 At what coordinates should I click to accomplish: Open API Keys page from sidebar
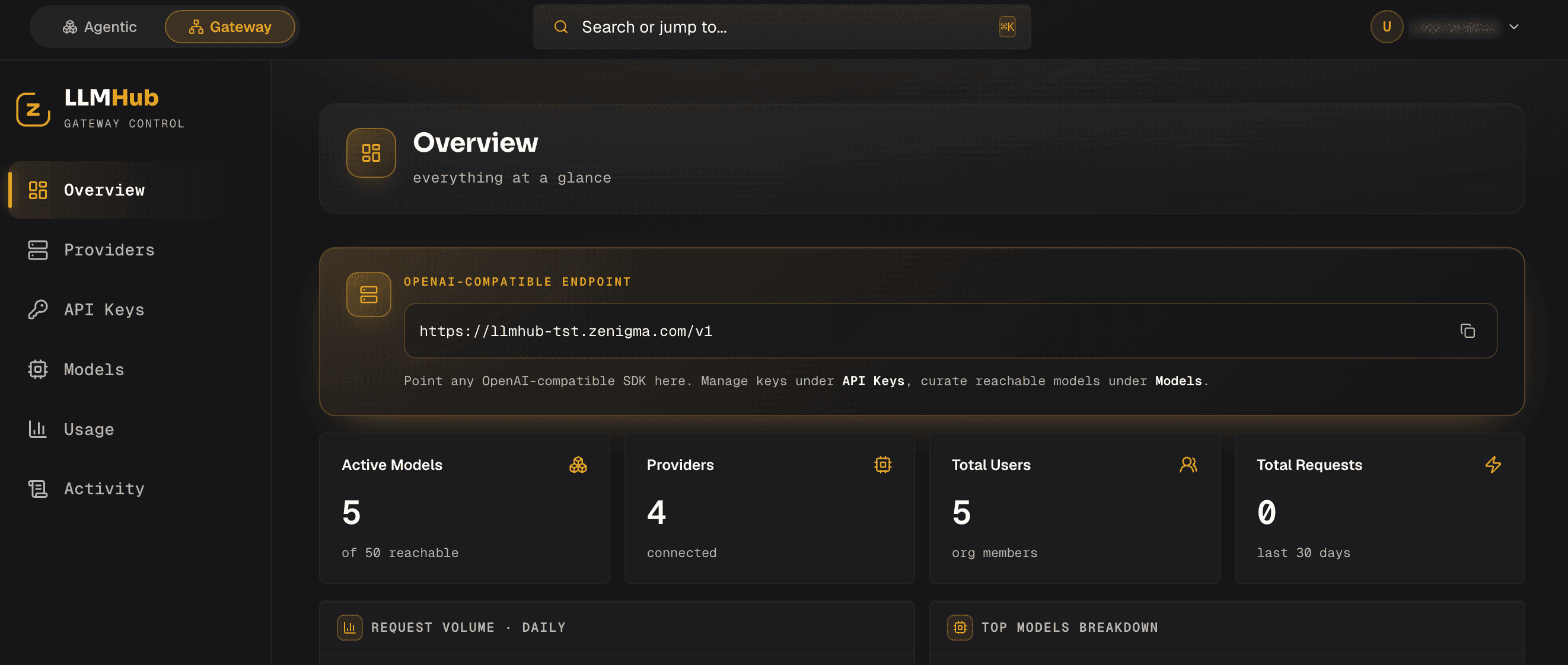(x=136, y=309)
